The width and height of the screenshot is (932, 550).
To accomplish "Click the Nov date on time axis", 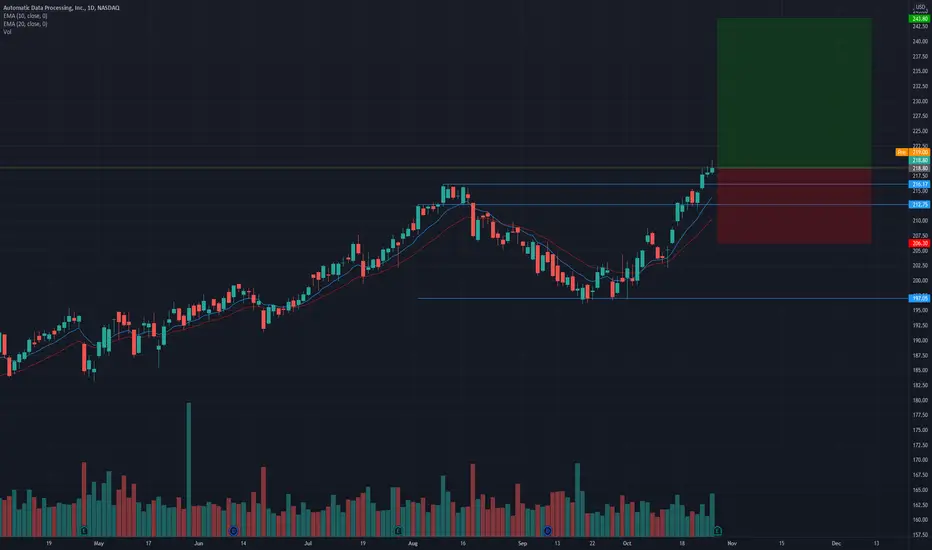I will [x=732, y=543].
